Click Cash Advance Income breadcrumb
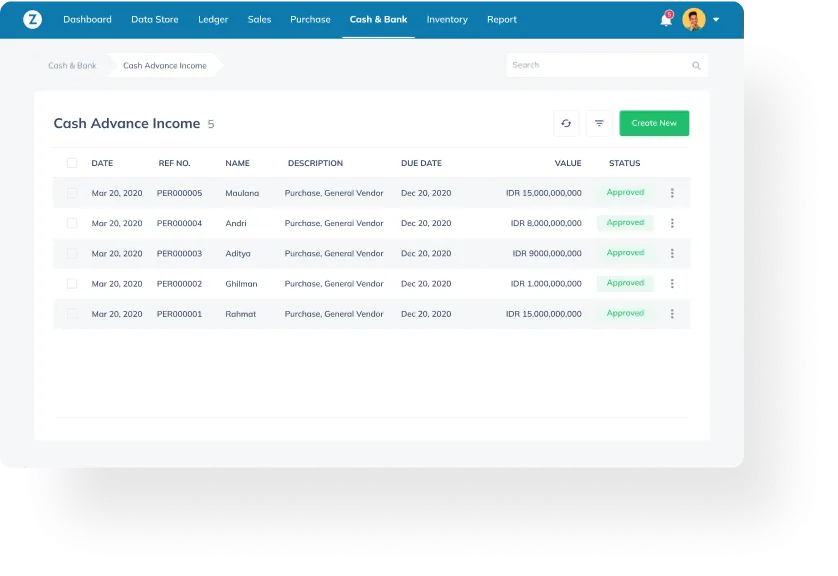Screen dimensions: 838x576 165,66
